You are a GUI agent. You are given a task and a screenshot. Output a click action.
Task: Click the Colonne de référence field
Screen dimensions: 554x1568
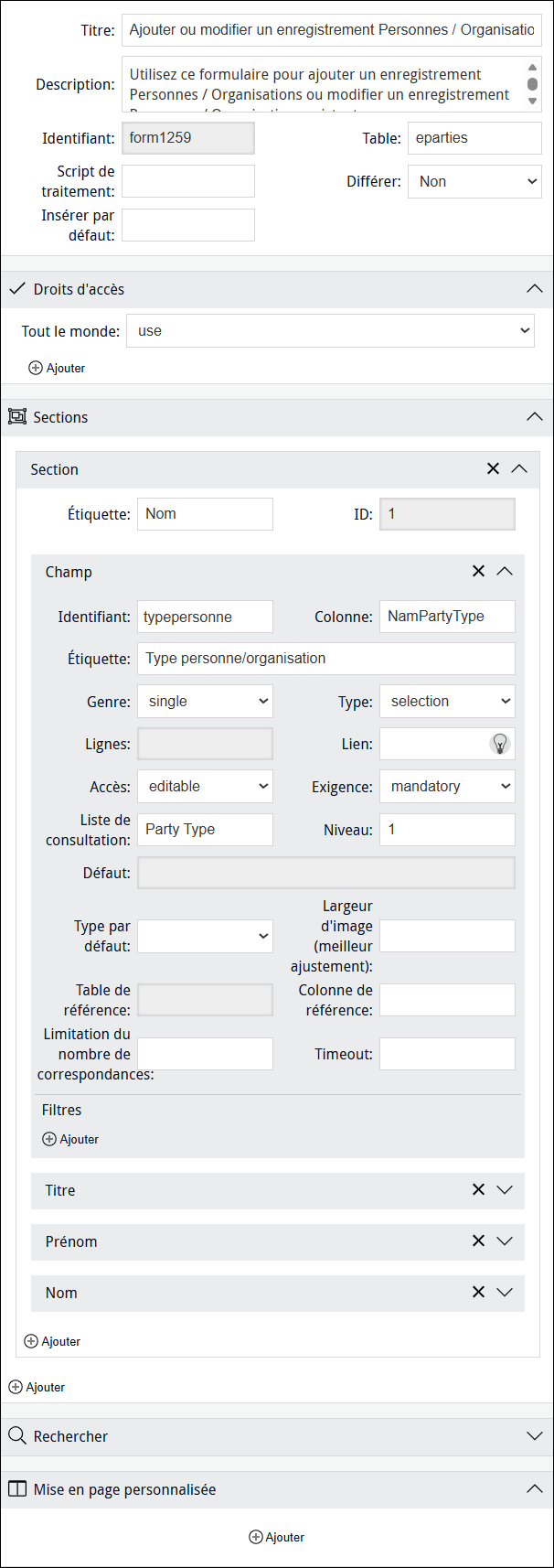[447, 1000]
